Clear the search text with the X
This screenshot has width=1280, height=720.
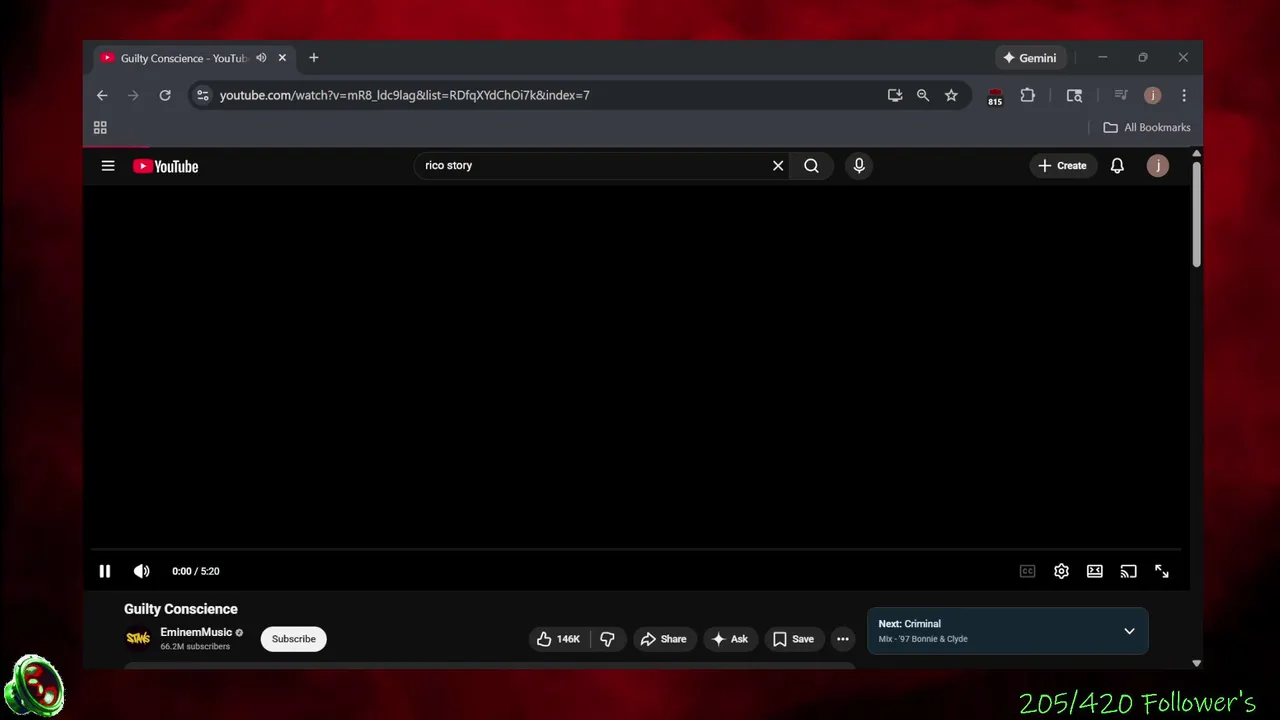tap(778, 166)
